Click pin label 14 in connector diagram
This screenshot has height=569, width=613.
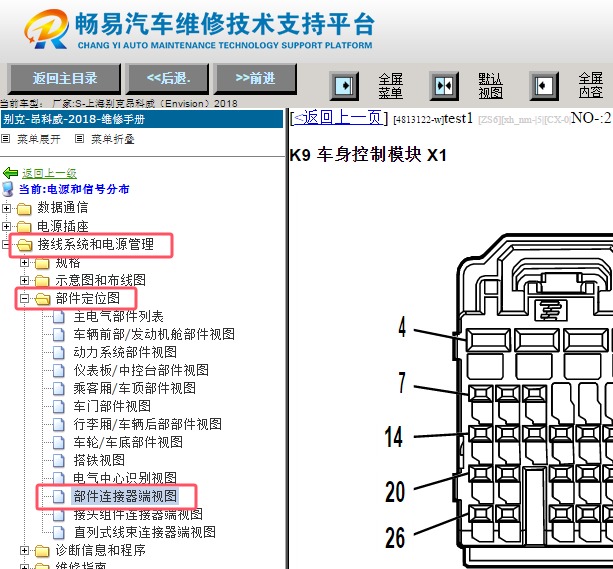(x=394, y=436)
